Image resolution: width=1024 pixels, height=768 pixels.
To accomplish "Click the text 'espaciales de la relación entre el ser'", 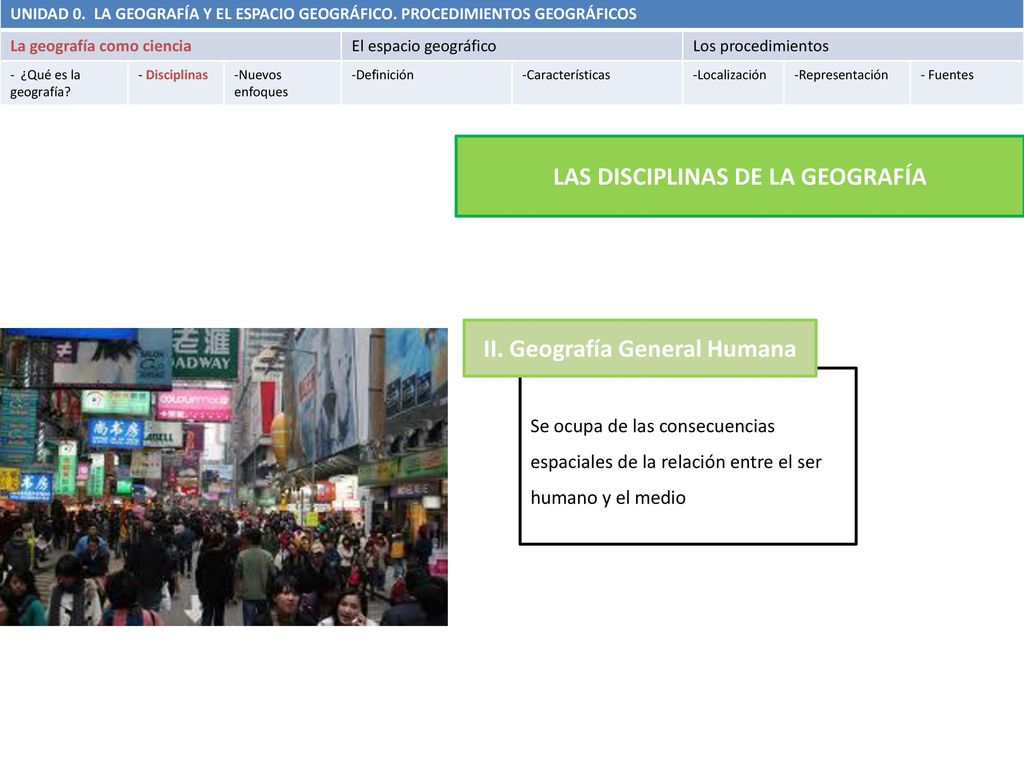I will (676, 462).
